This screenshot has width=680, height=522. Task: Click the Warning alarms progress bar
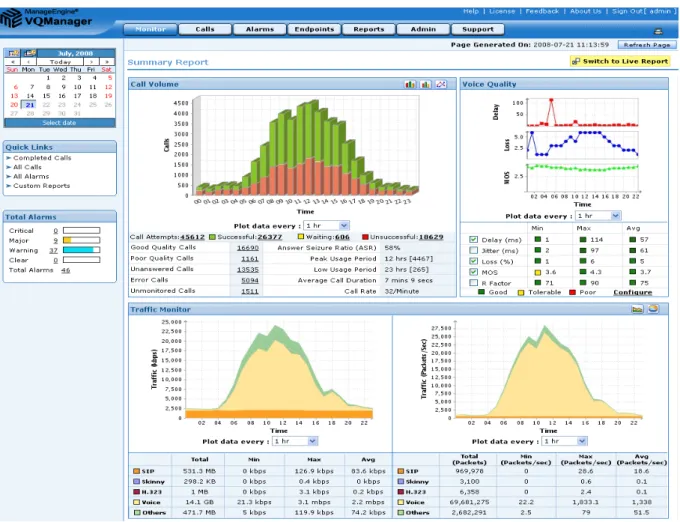81,250
